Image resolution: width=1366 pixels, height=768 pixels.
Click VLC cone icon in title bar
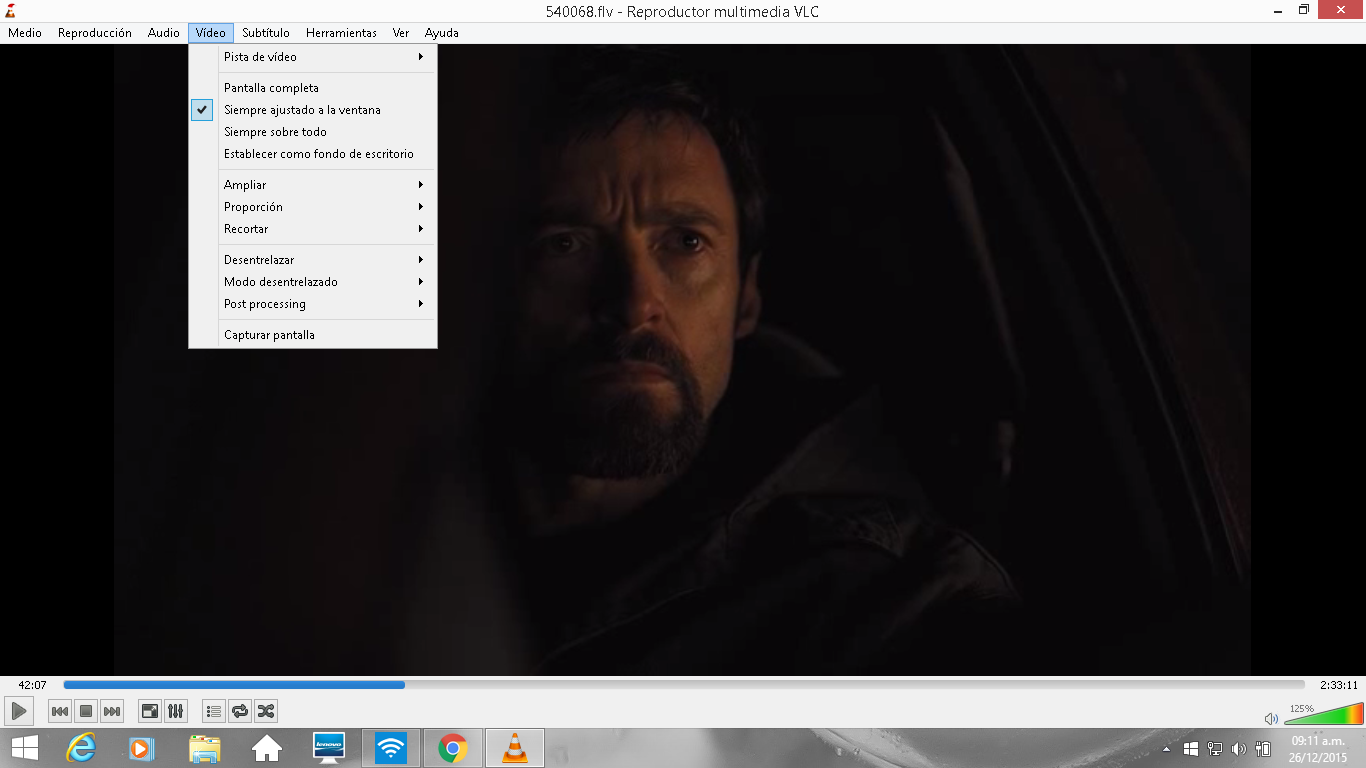(x=10, y=10)
